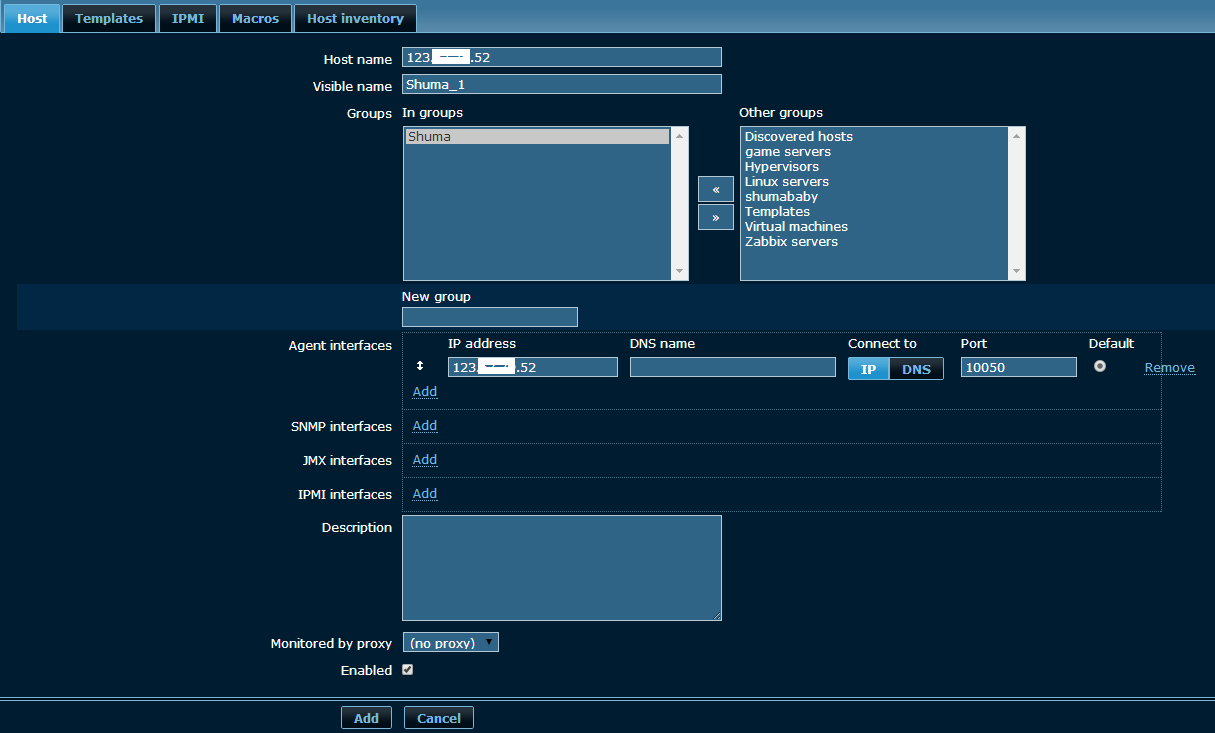This screenshot has width=1215, height=733.
Task: Go to the Macros tab
Action: pos(255,18)
